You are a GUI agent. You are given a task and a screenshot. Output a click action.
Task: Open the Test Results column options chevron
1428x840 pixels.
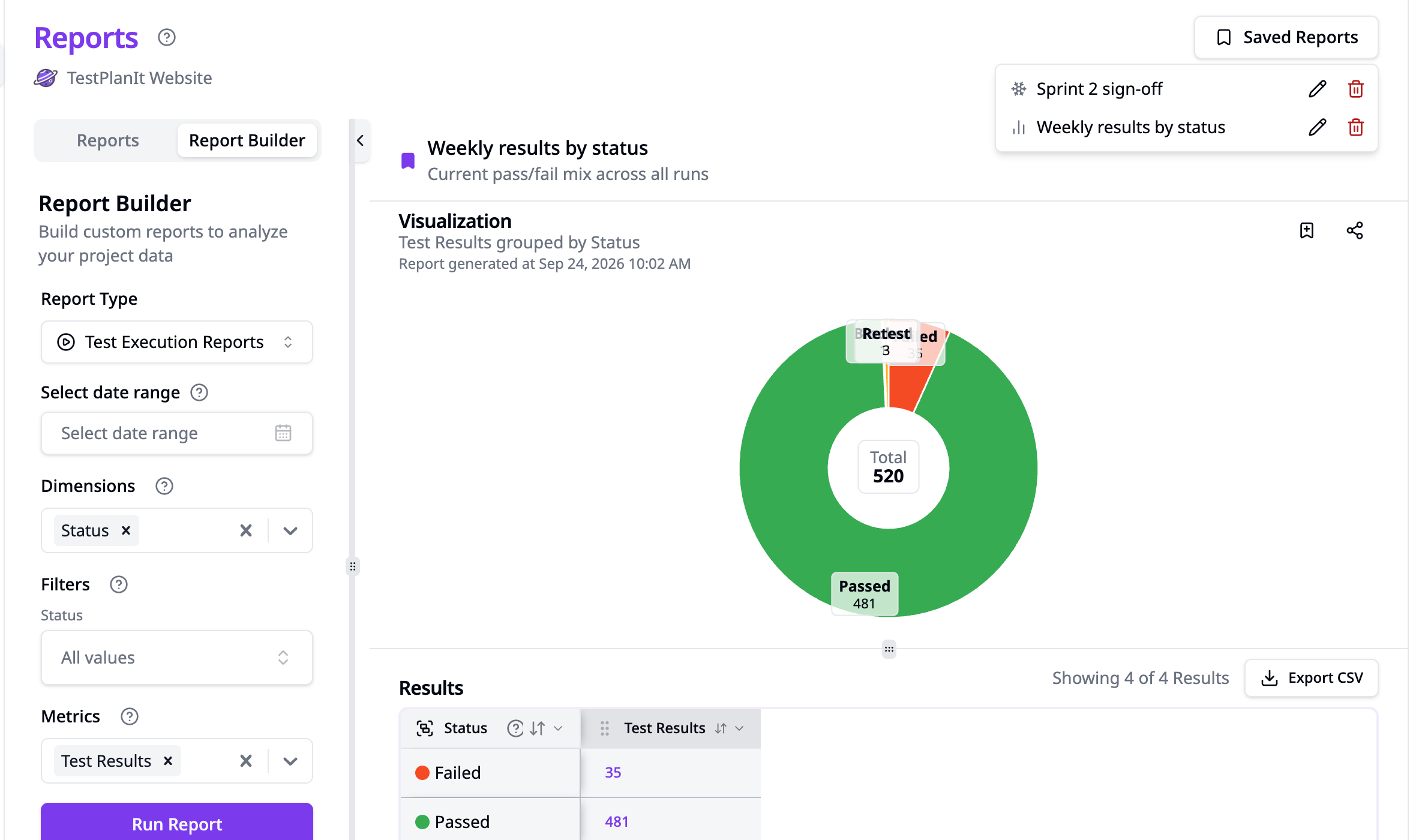tap(739, 728)
